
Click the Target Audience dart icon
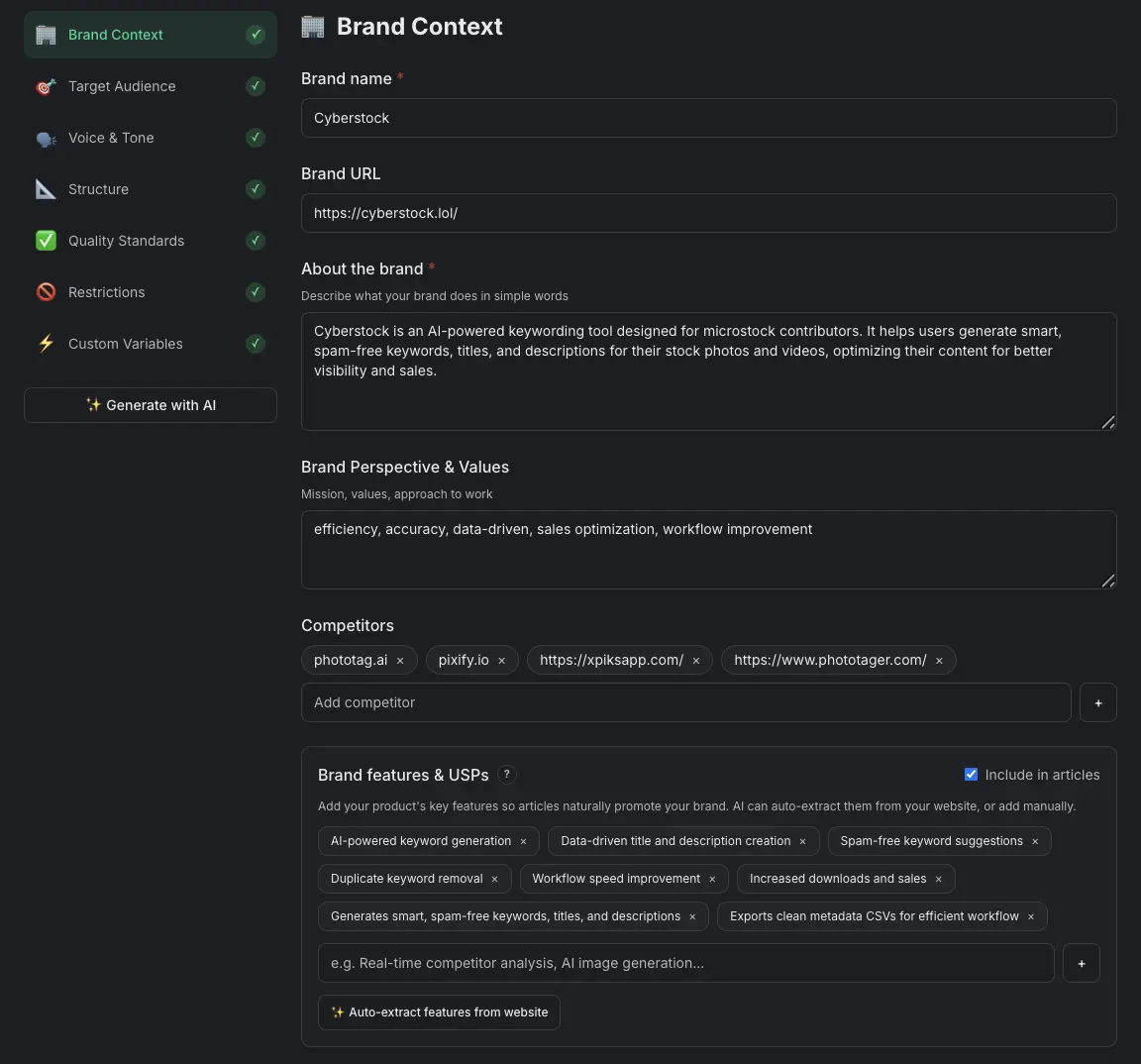(x=46, y=86)
